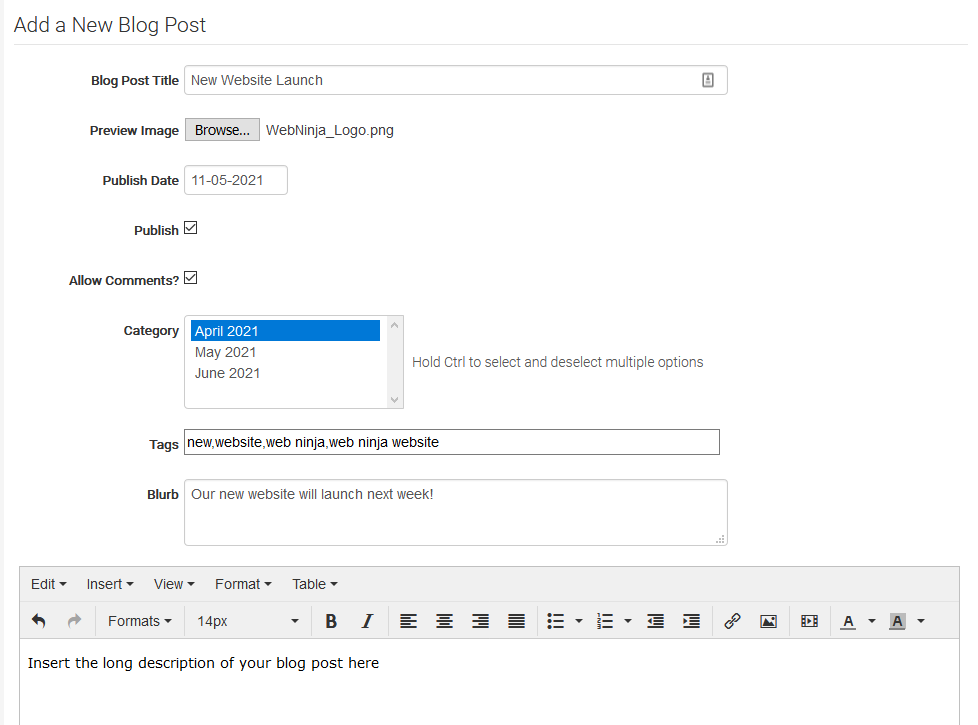Open the text color picker arrow

coord(872,621)
